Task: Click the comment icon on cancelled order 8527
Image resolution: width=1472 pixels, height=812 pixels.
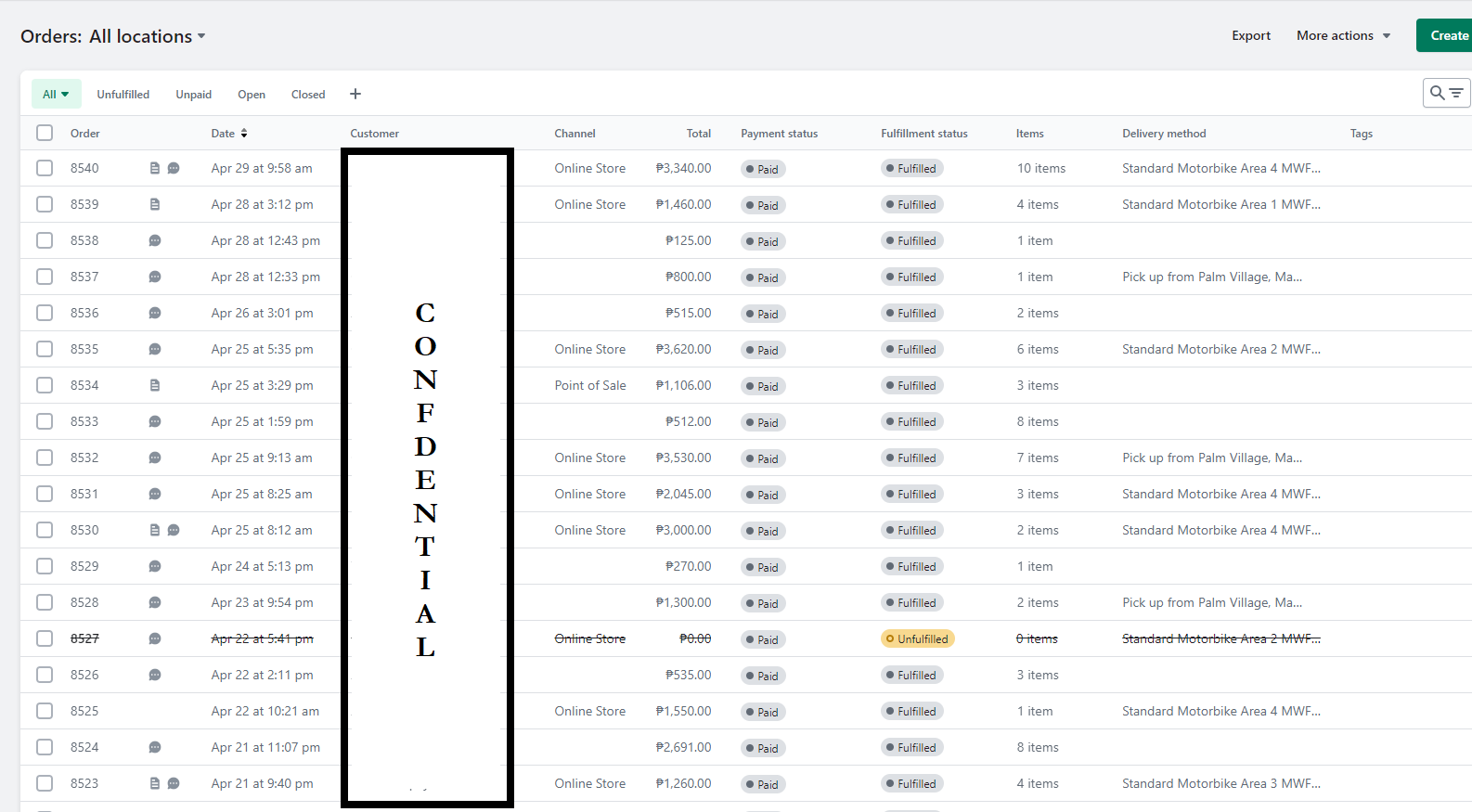Action: 155,638
